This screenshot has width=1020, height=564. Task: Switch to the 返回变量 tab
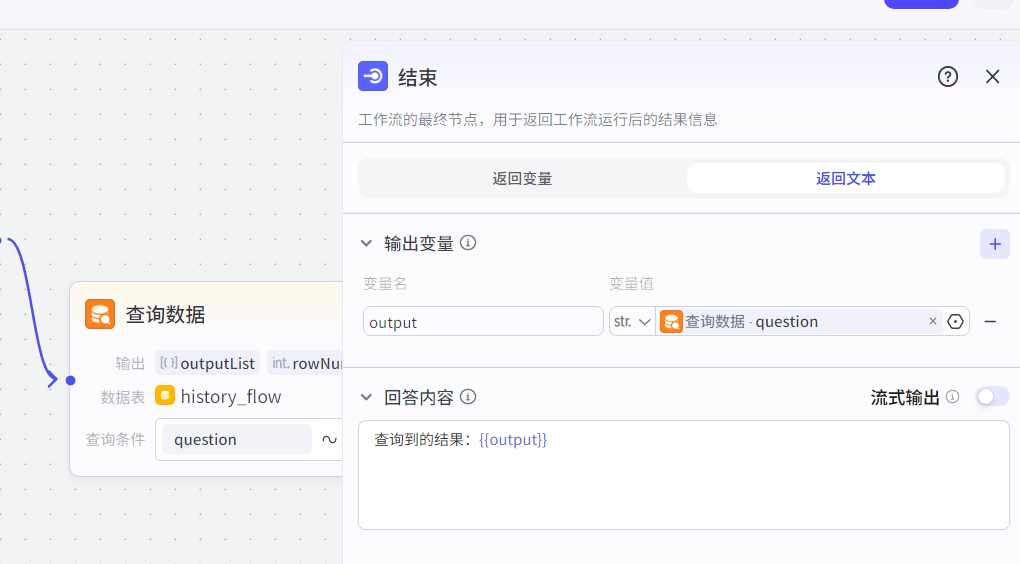pos(522,178)
